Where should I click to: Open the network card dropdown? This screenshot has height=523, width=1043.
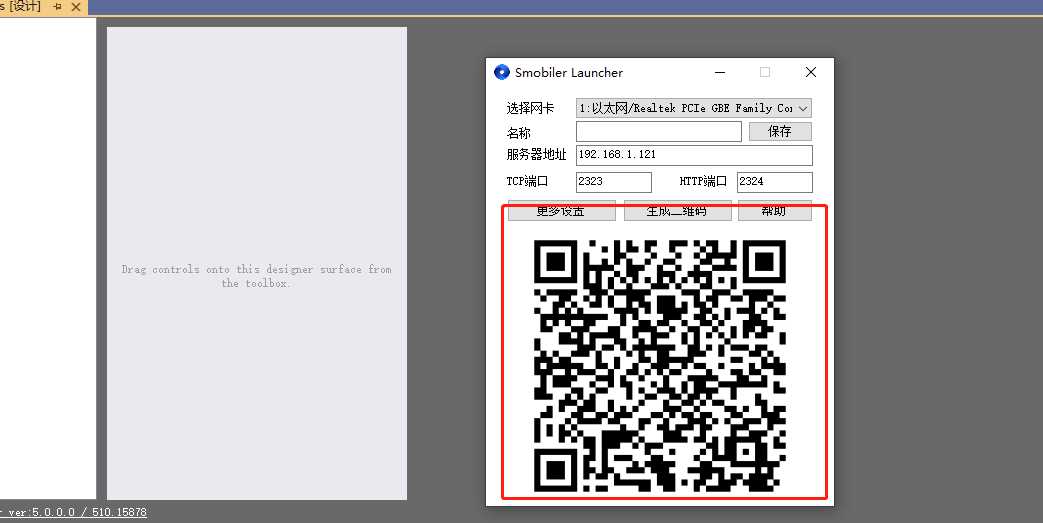[x=694, y=108]
